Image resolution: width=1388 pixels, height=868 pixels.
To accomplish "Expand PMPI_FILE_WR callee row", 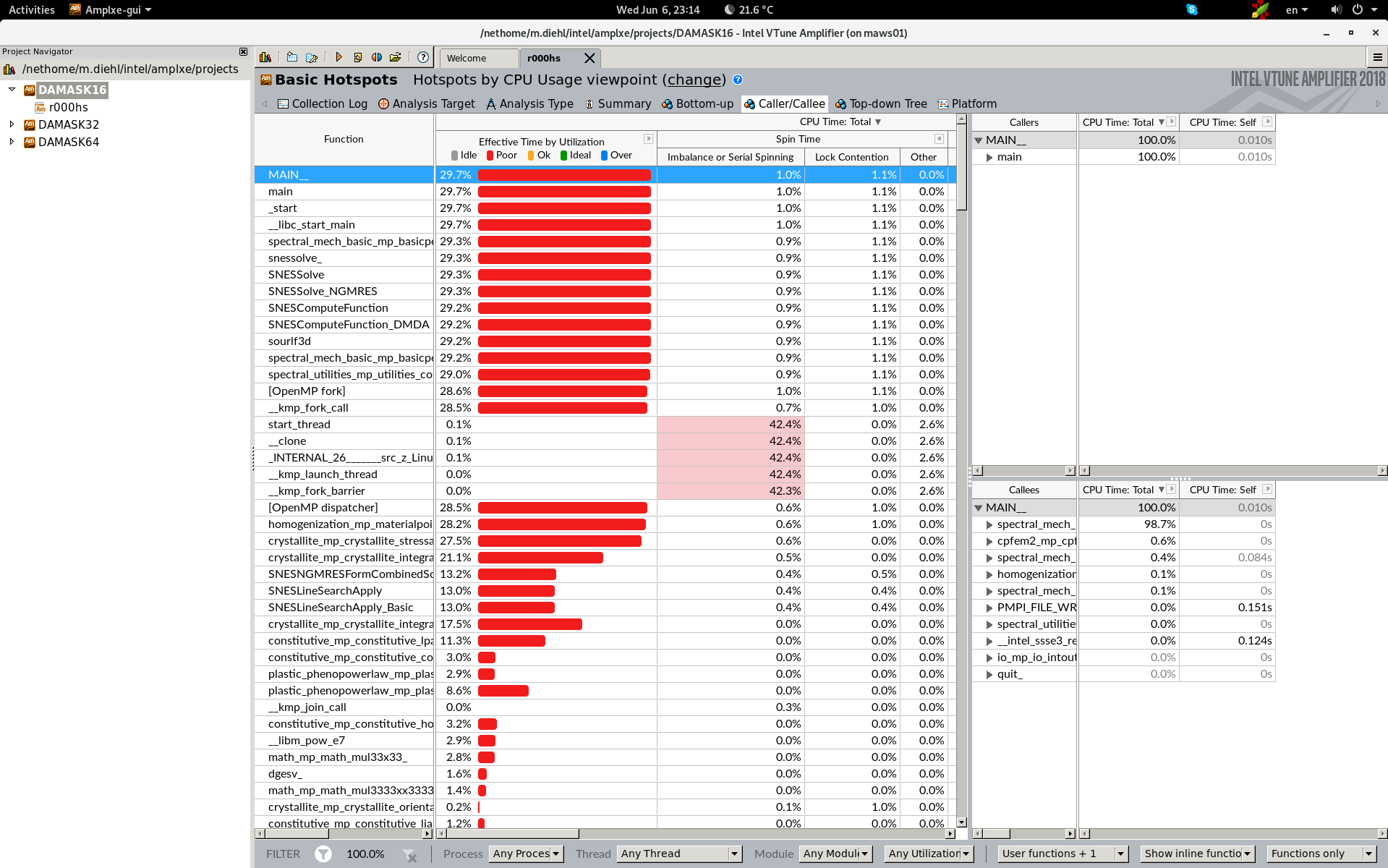I will click(x=989, y=608).
